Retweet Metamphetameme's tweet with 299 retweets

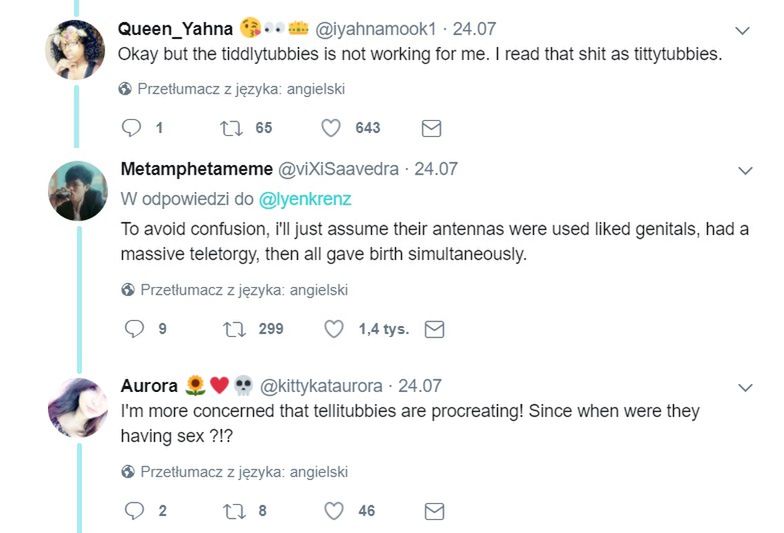[x=233, y=329]
